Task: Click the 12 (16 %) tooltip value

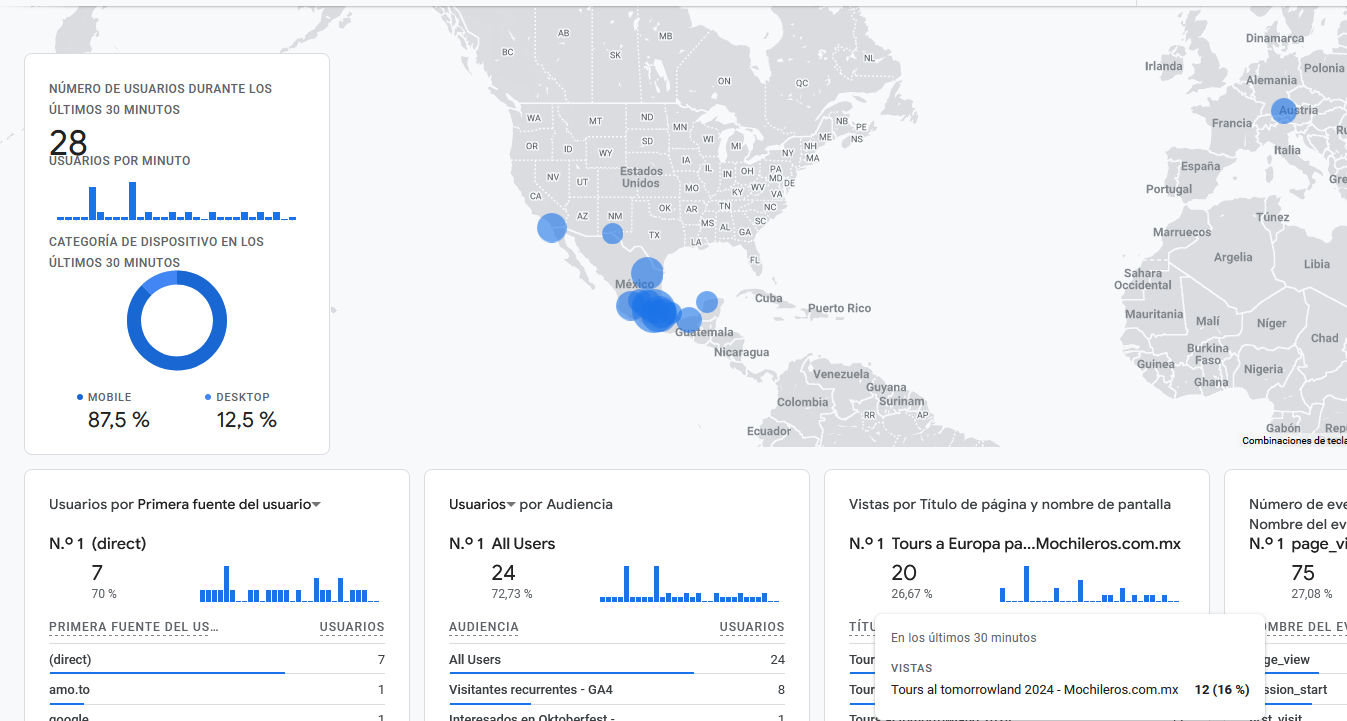Action: coord(1222,690)
